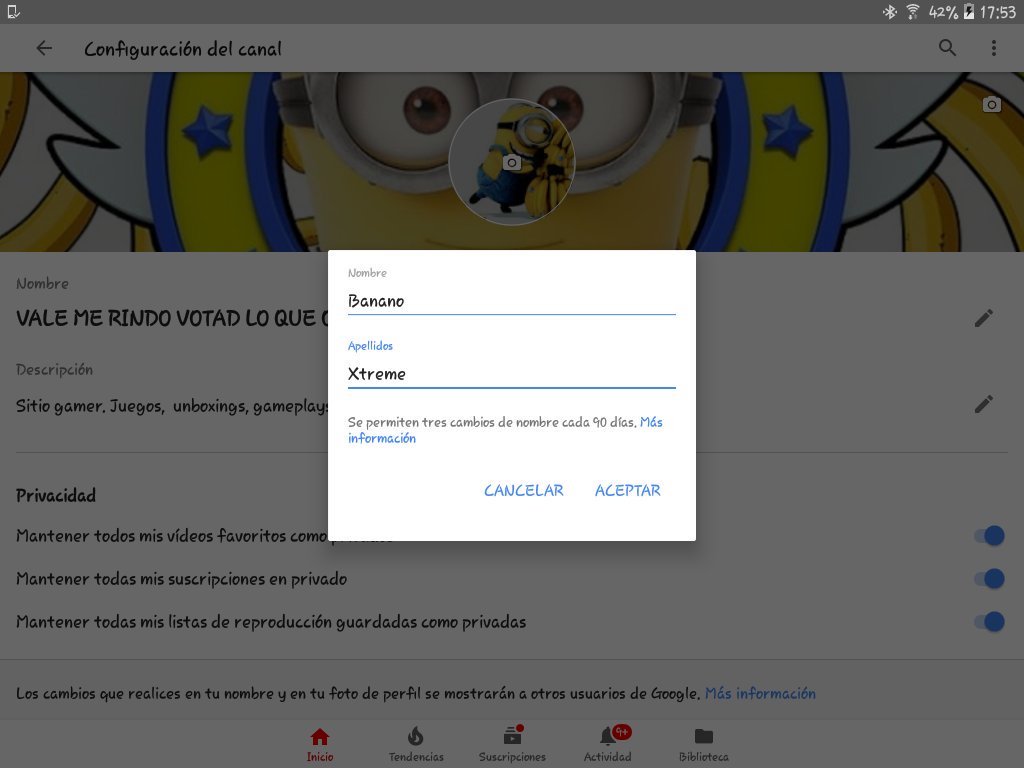Click the Sitio gamer description text

172,406
